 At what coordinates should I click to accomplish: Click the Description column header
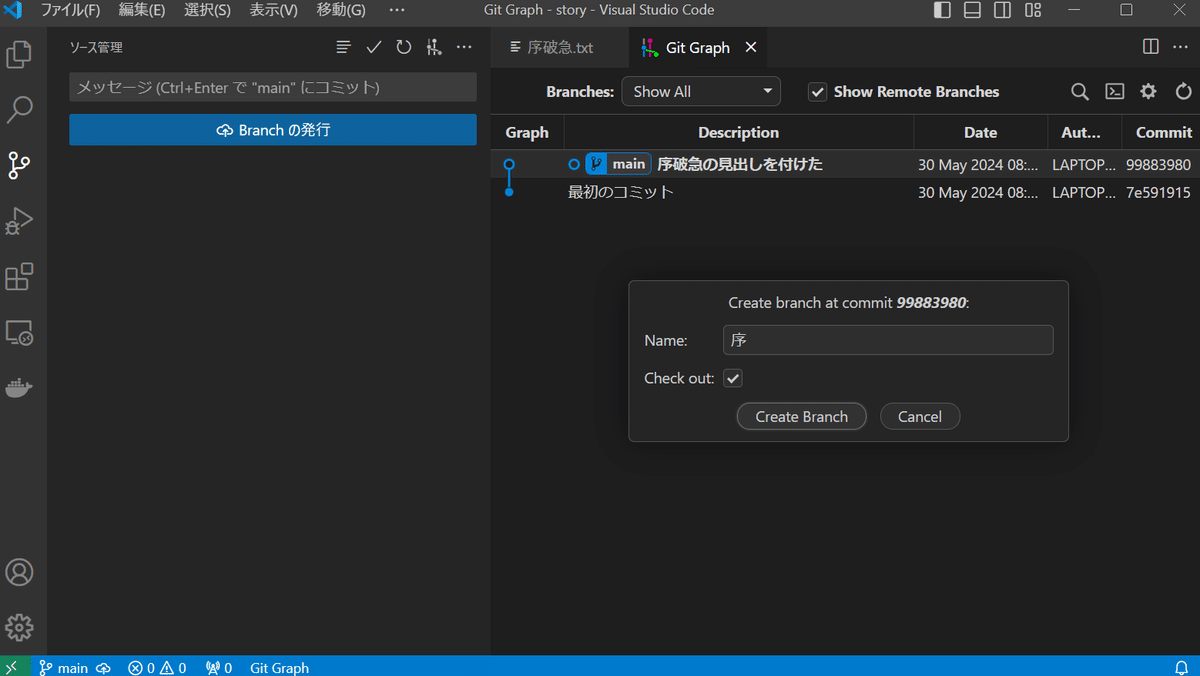coord(738,132)
